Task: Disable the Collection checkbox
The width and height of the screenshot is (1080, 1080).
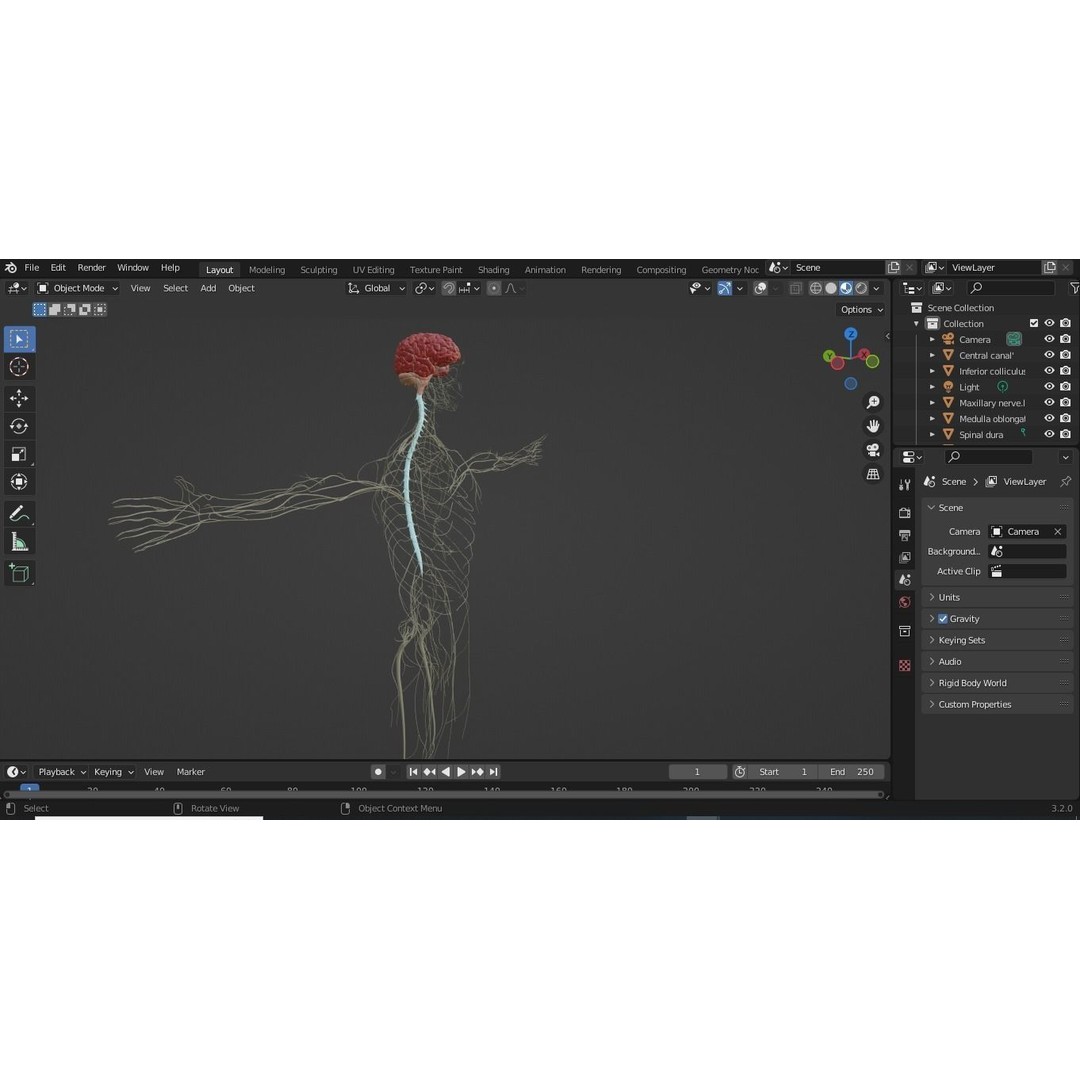Action: pyautogui.click(x=1033, y=323)
